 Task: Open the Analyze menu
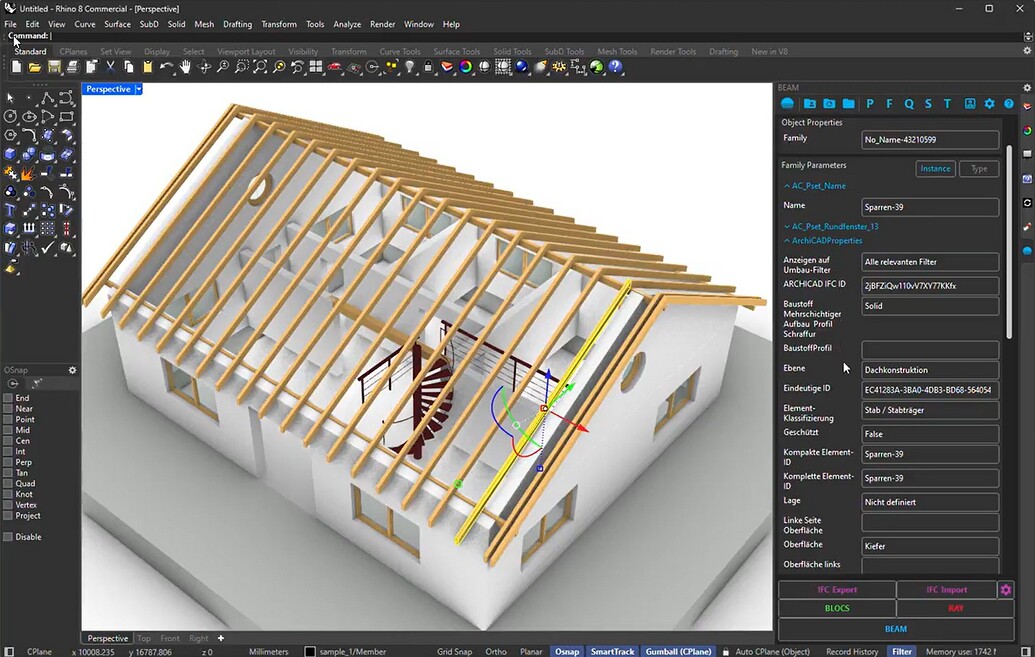[347, 24]
